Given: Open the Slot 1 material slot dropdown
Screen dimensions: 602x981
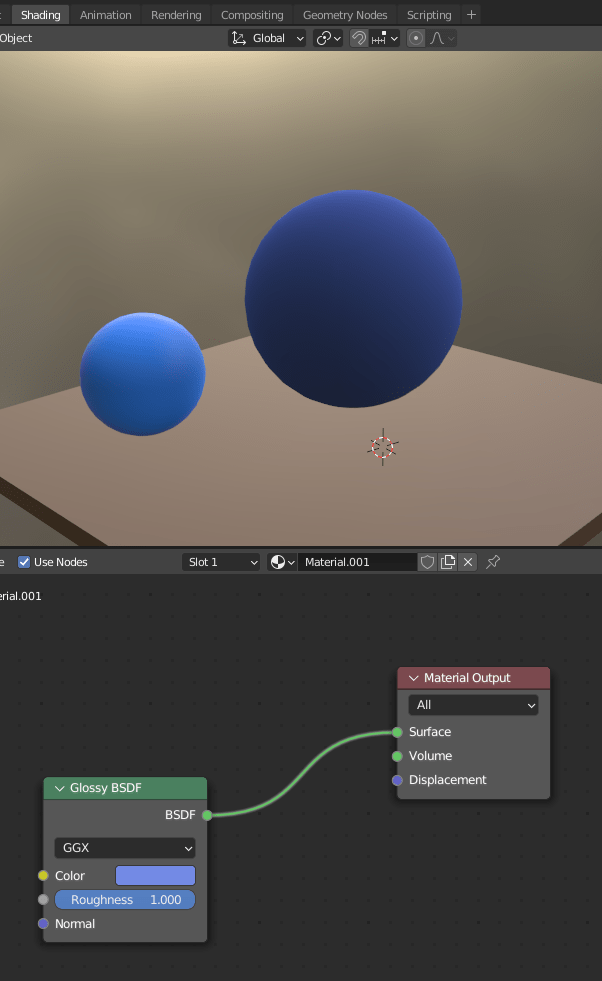Looking at the screenshot, I should pos(221,562).
